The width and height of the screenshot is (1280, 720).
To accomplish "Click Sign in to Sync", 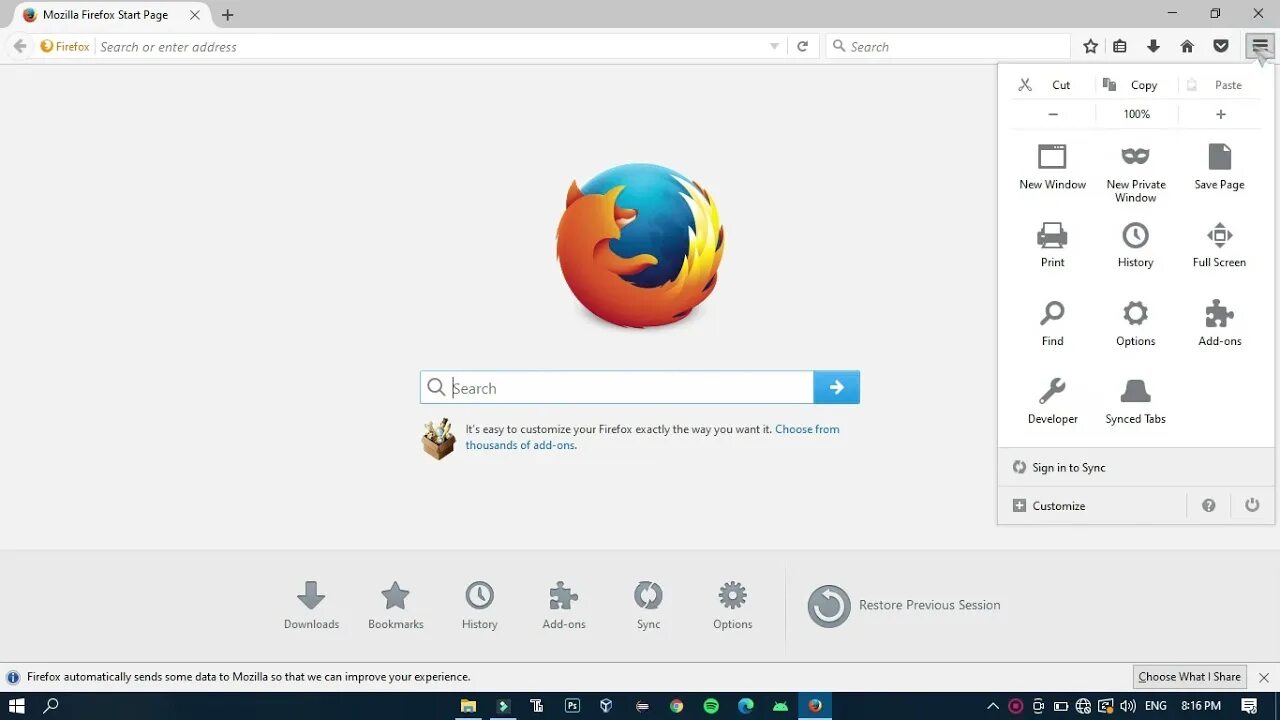I will click(x=1136, y=467).
